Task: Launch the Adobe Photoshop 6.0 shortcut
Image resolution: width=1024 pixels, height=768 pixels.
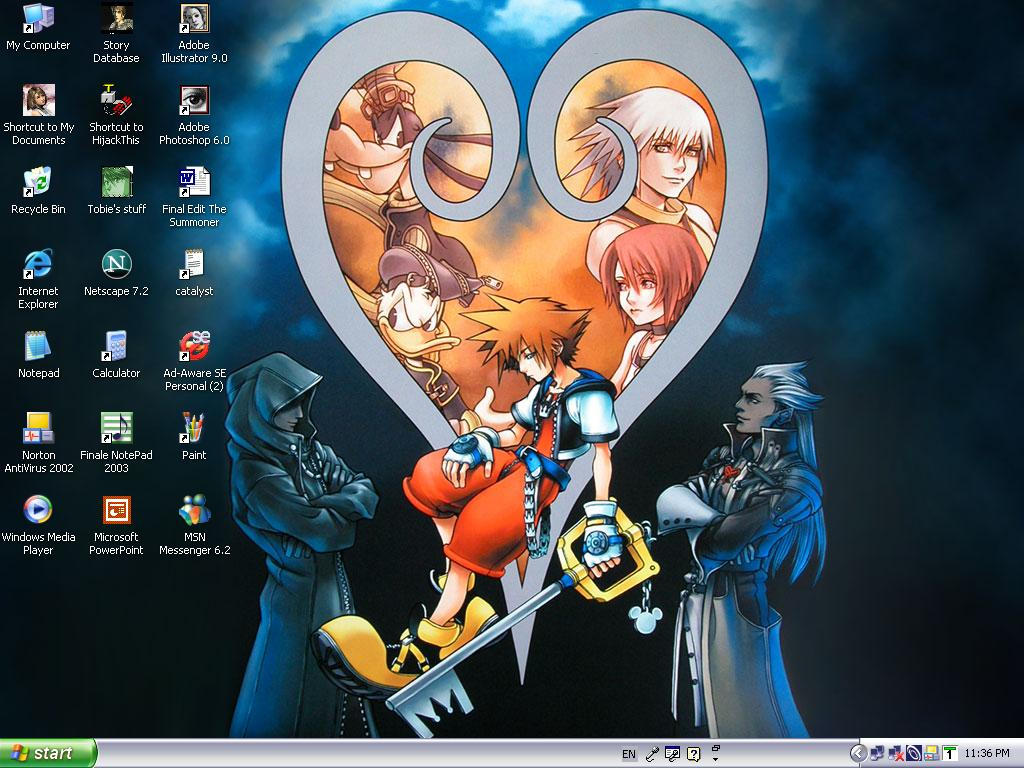Action: pos(194,115)
